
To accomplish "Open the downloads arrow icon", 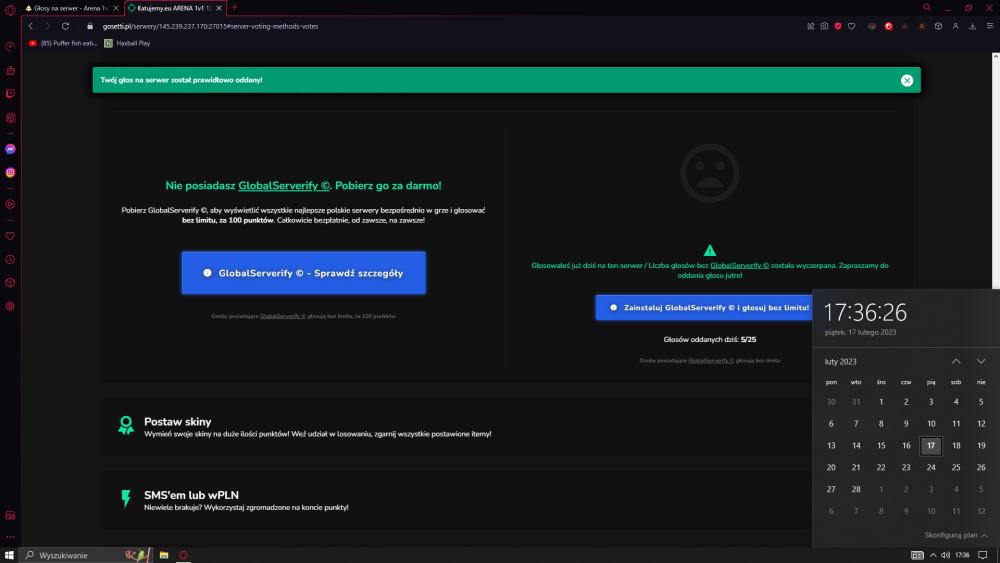I will coord(973,26).
